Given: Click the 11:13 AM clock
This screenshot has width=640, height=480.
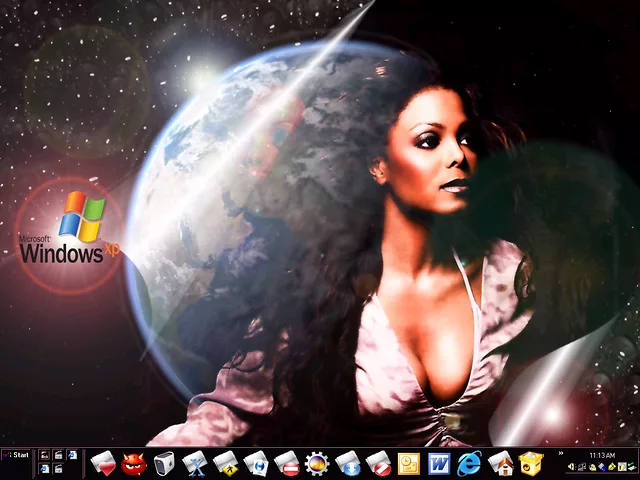Looking at the screenshot, I should (x=602, y=456).
